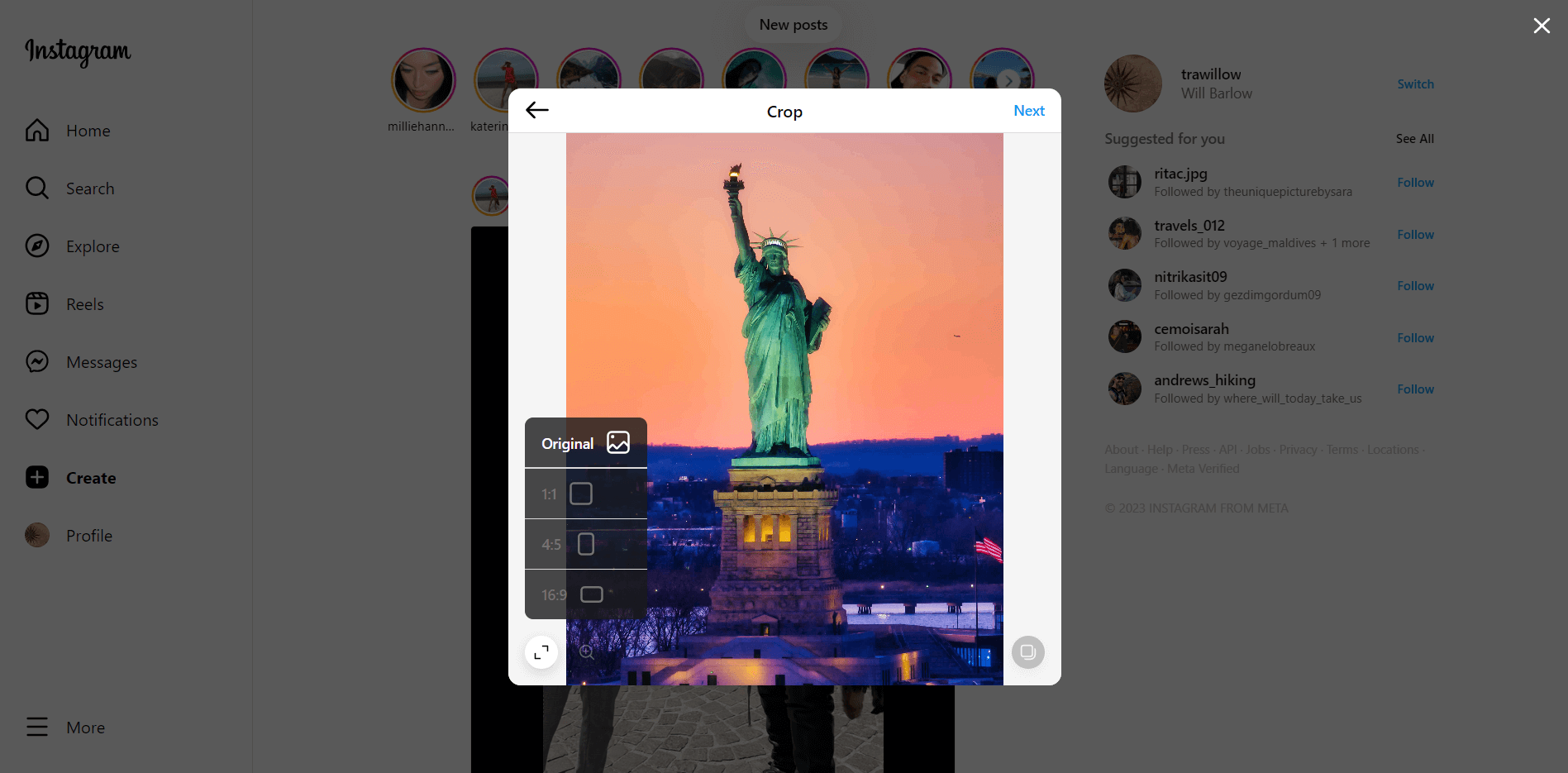The image size is (1568, 773).
Task: Open the Explore page
Action: coord(92,246)
